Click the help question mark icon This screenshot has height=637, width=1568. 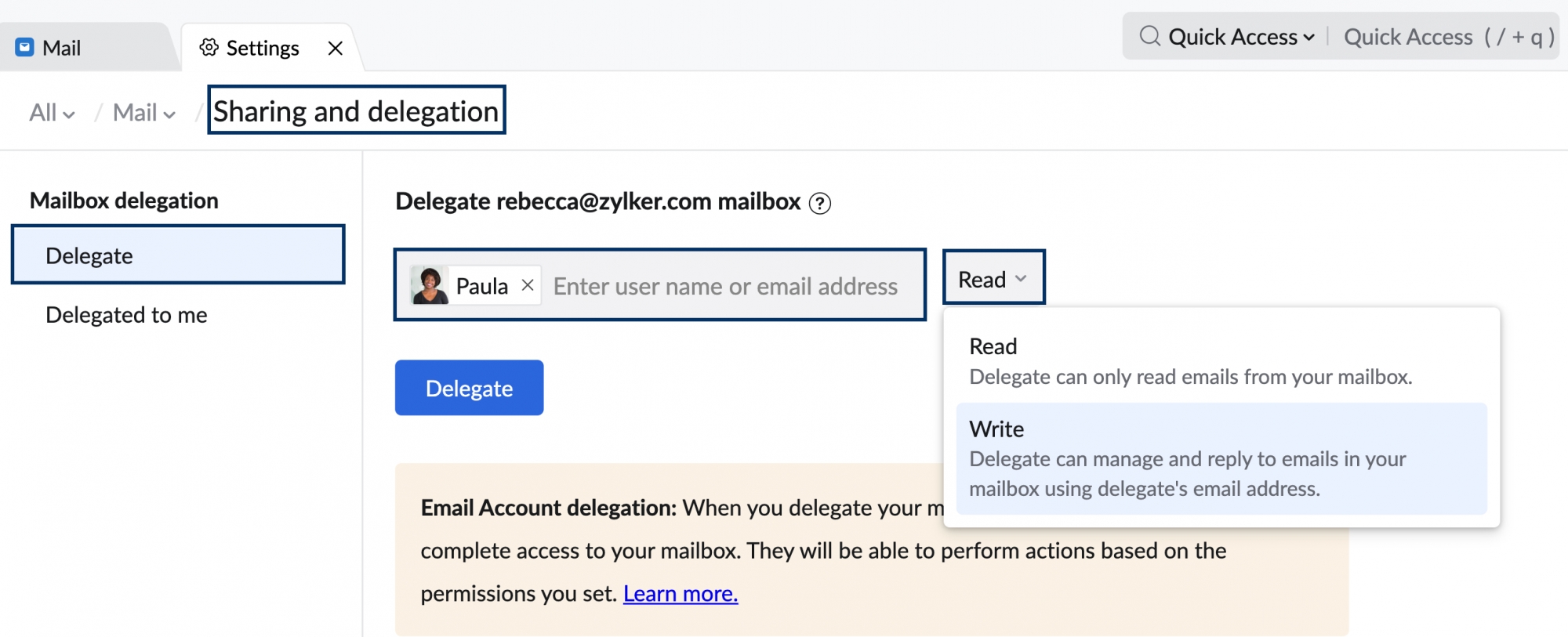point(819,204)
